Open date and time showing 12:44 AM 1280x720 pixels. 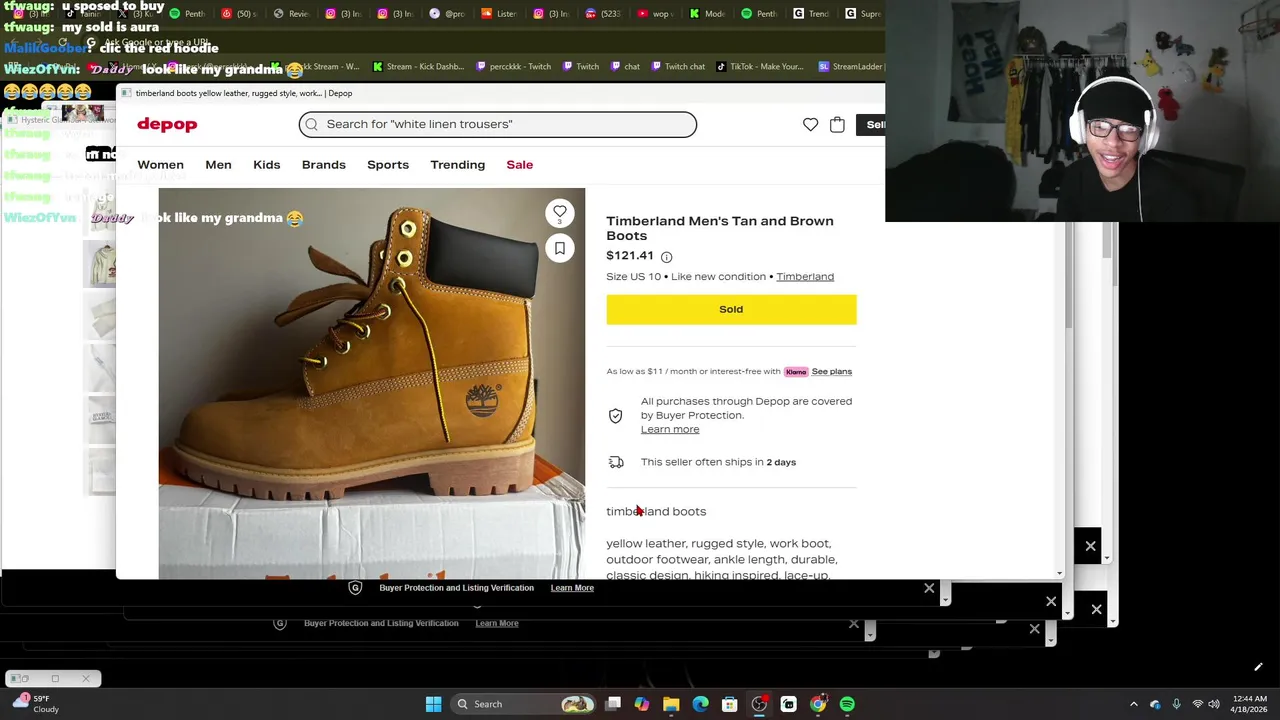pyautogui.click(x=1249, y=704)
